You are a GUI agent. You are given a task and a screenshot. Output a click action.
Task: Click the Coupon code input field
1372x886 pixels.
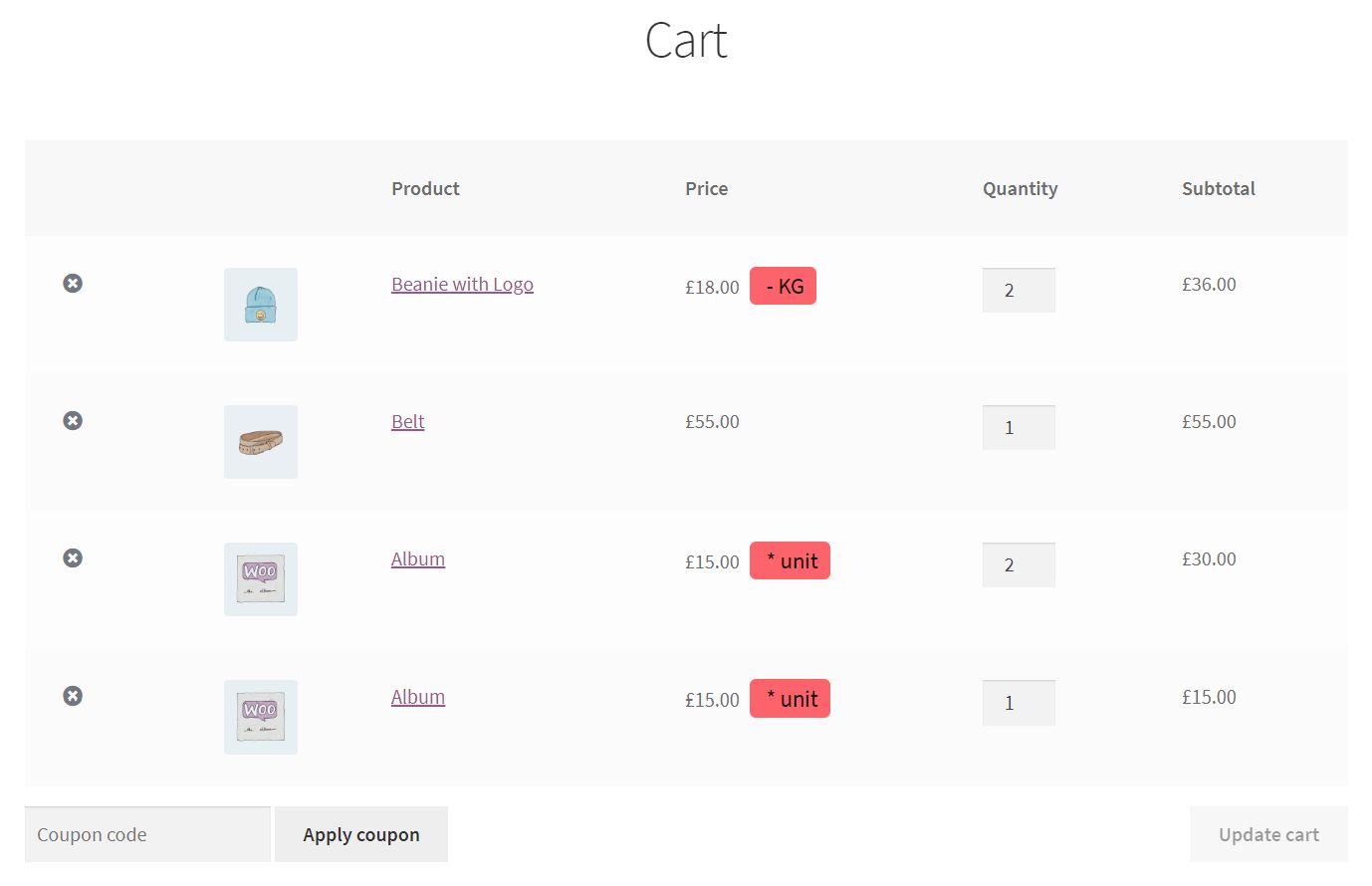point(147,835)
